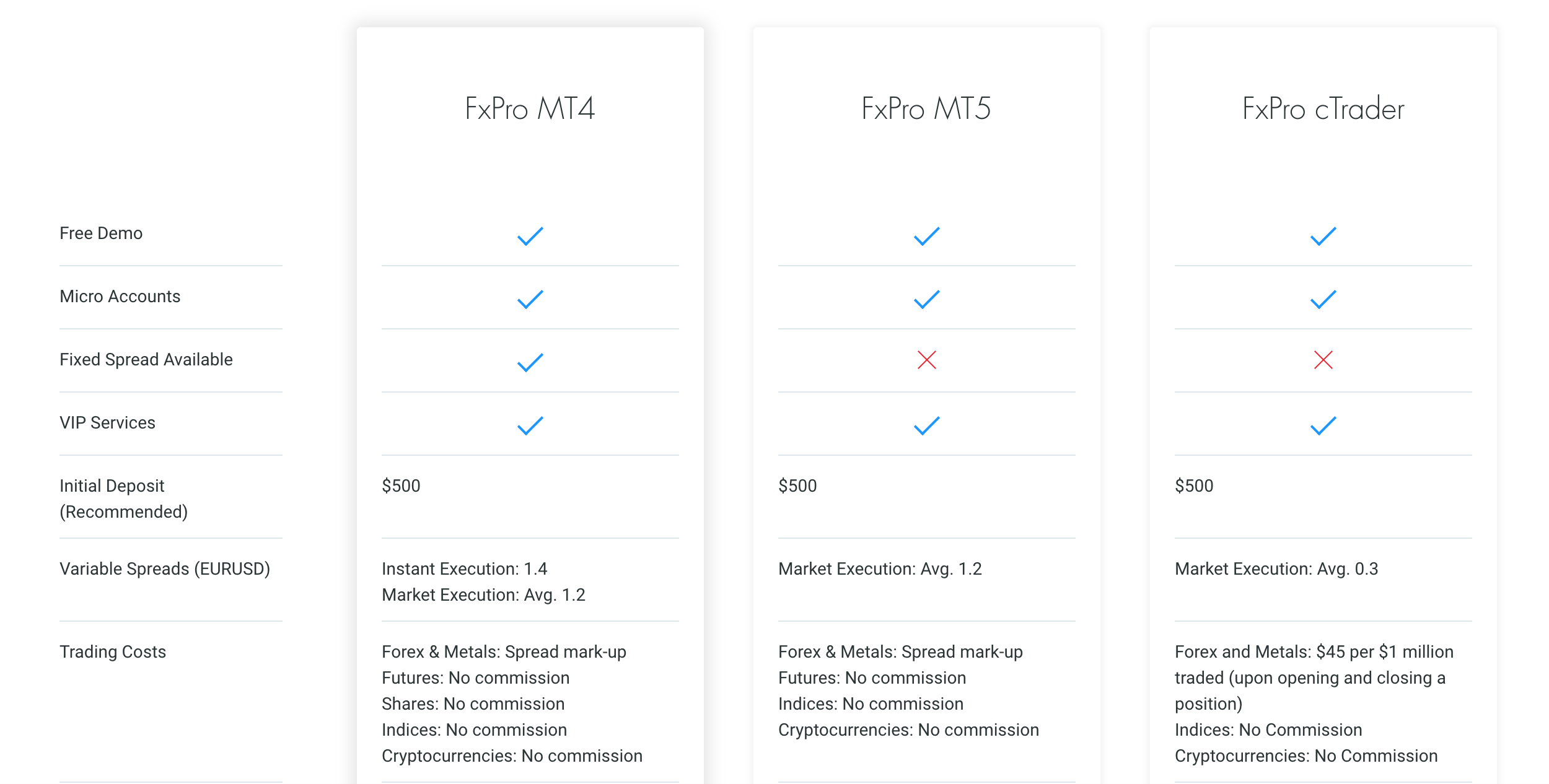The width and height of the screenshot is (1549, 784).
Task: Select the FxPro MT4 column heading
Action: coord(530,108)
